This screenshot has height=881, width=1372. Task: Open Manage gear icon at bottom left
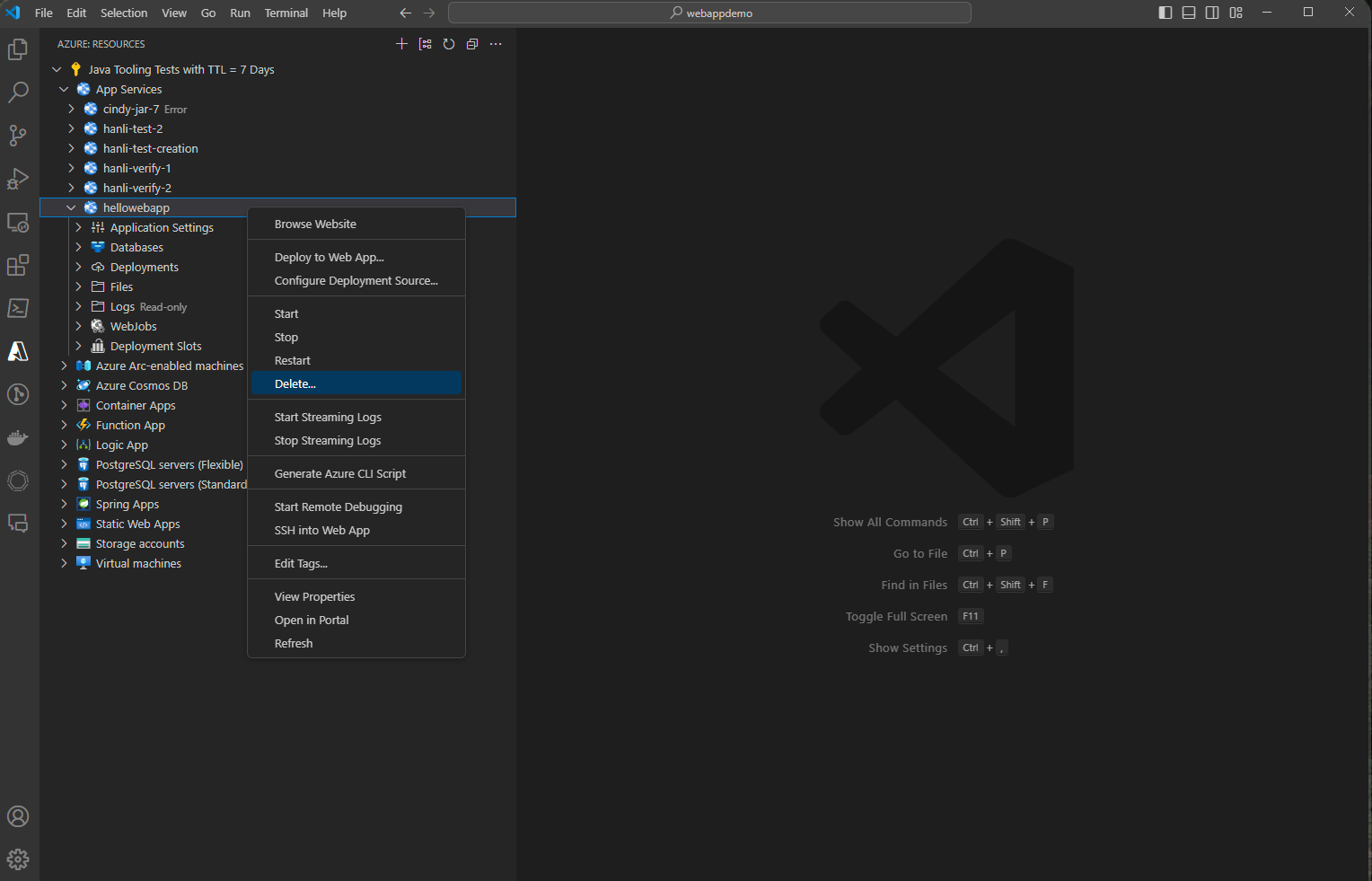pyautogui.click(x=18, y=859)
